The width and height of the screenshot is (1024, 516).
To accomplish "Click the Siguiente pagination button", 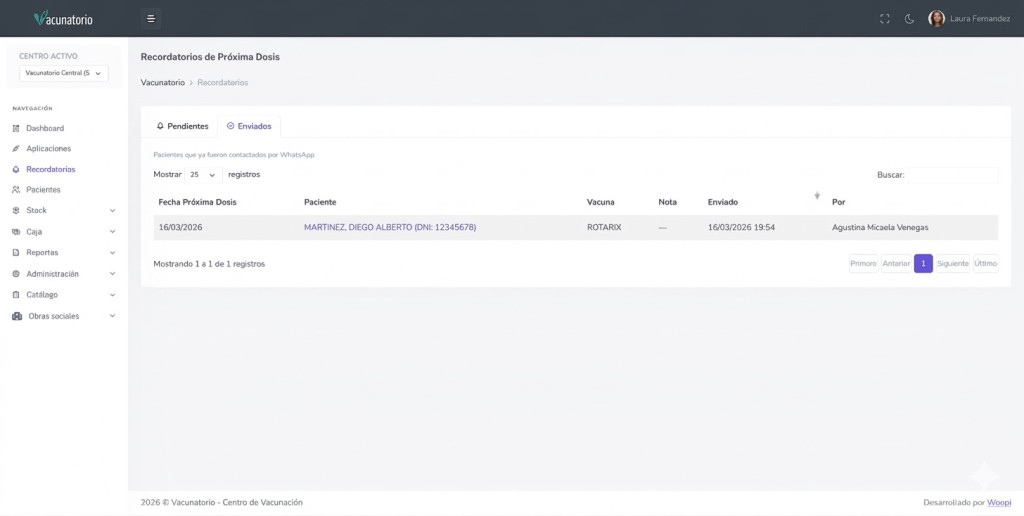I will [952, 264].
